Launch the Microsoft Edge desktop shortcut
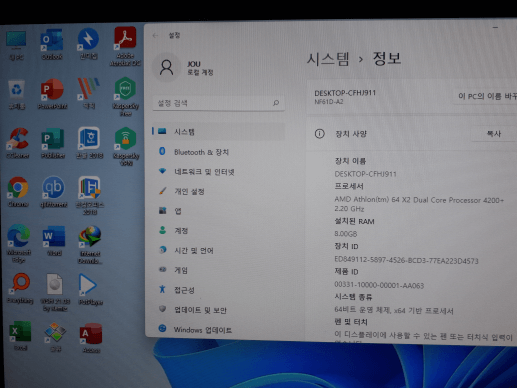 coord(19,243)
